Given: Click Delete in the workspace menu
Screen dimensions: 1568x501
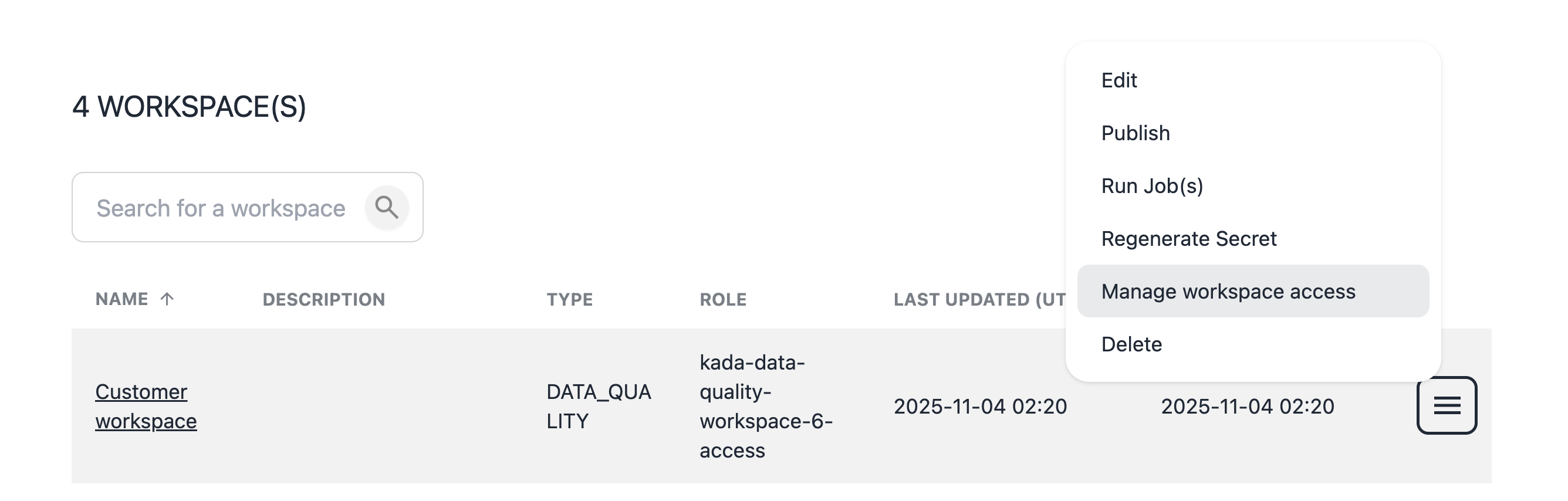Looking at the screenshot, I should pyautogui.click(x=1131, y=344).
